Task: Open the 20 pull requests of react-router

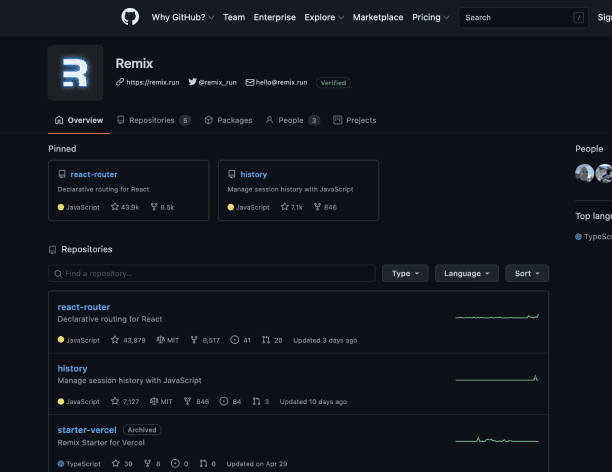Action: tap(272, 340)
